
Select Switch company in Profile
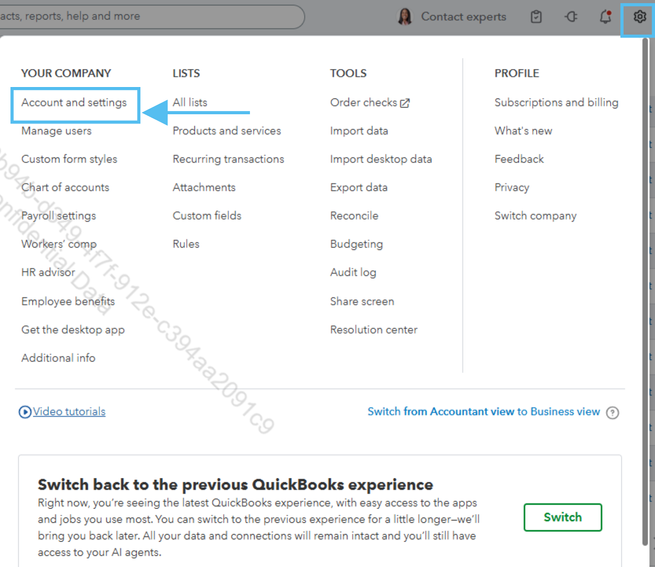coord(535,216)
